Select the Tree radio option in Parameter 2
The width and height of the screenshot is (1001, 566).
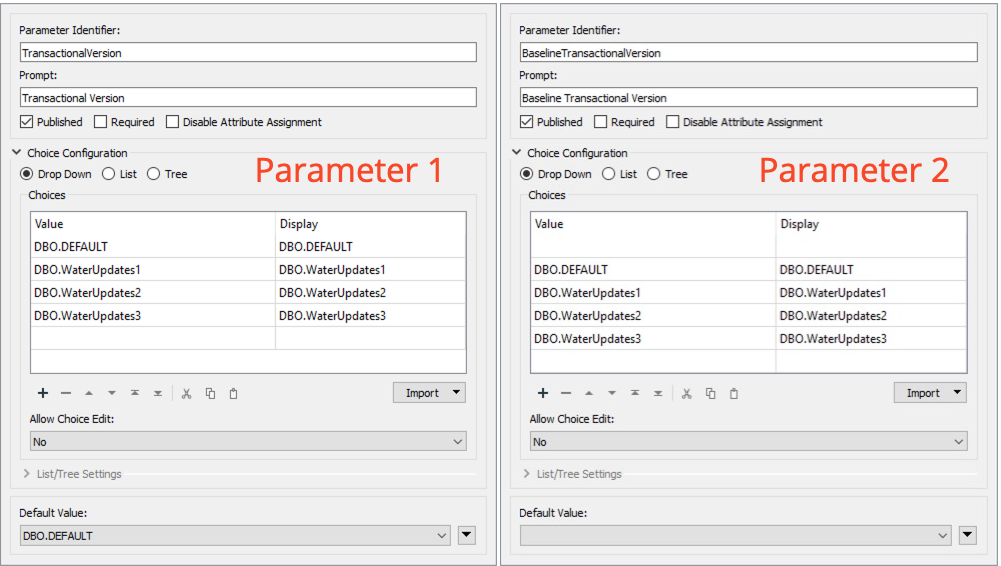click(x=654, y=174)
